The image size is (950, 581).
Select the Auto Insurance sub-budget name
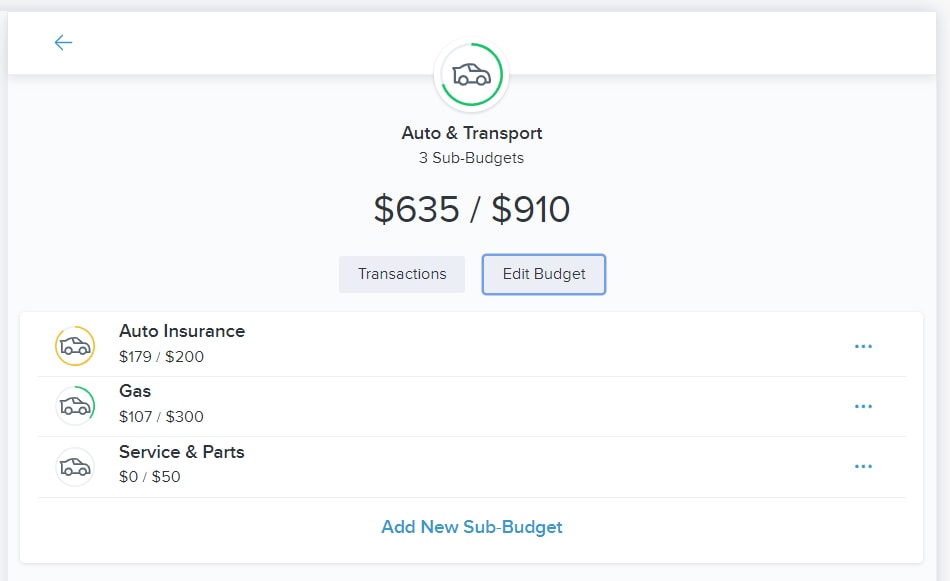tap(182, 331)
